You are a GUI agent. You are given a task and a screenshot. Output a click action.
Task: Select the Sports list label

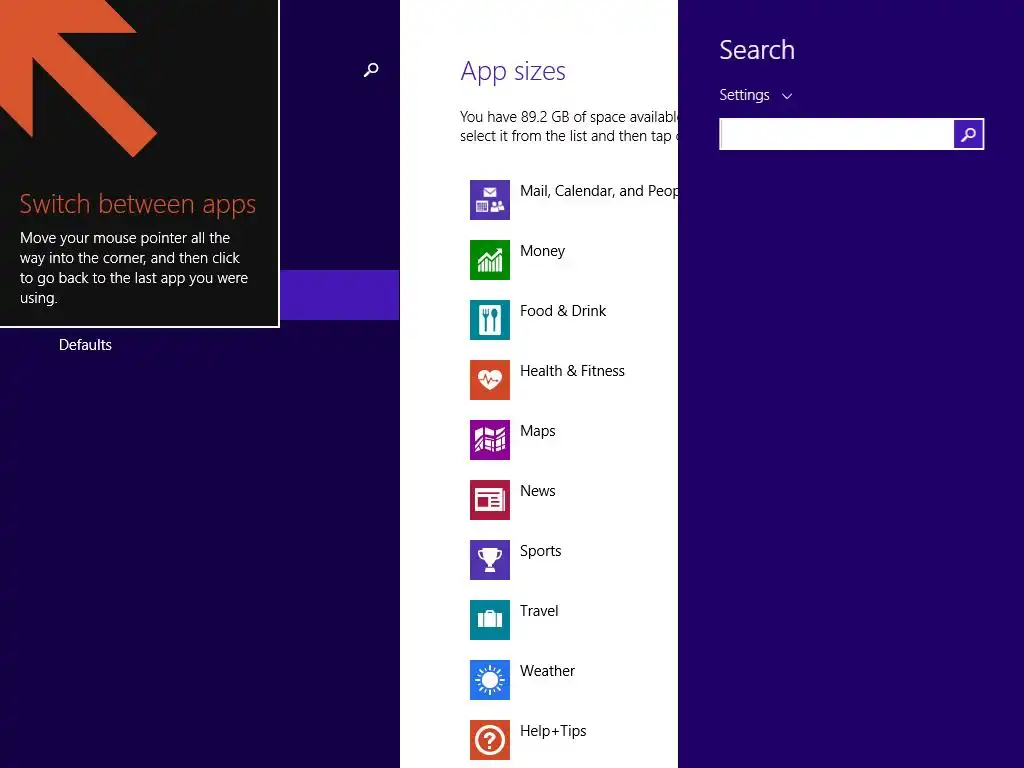pyautogui.click(x=540, y=551)
